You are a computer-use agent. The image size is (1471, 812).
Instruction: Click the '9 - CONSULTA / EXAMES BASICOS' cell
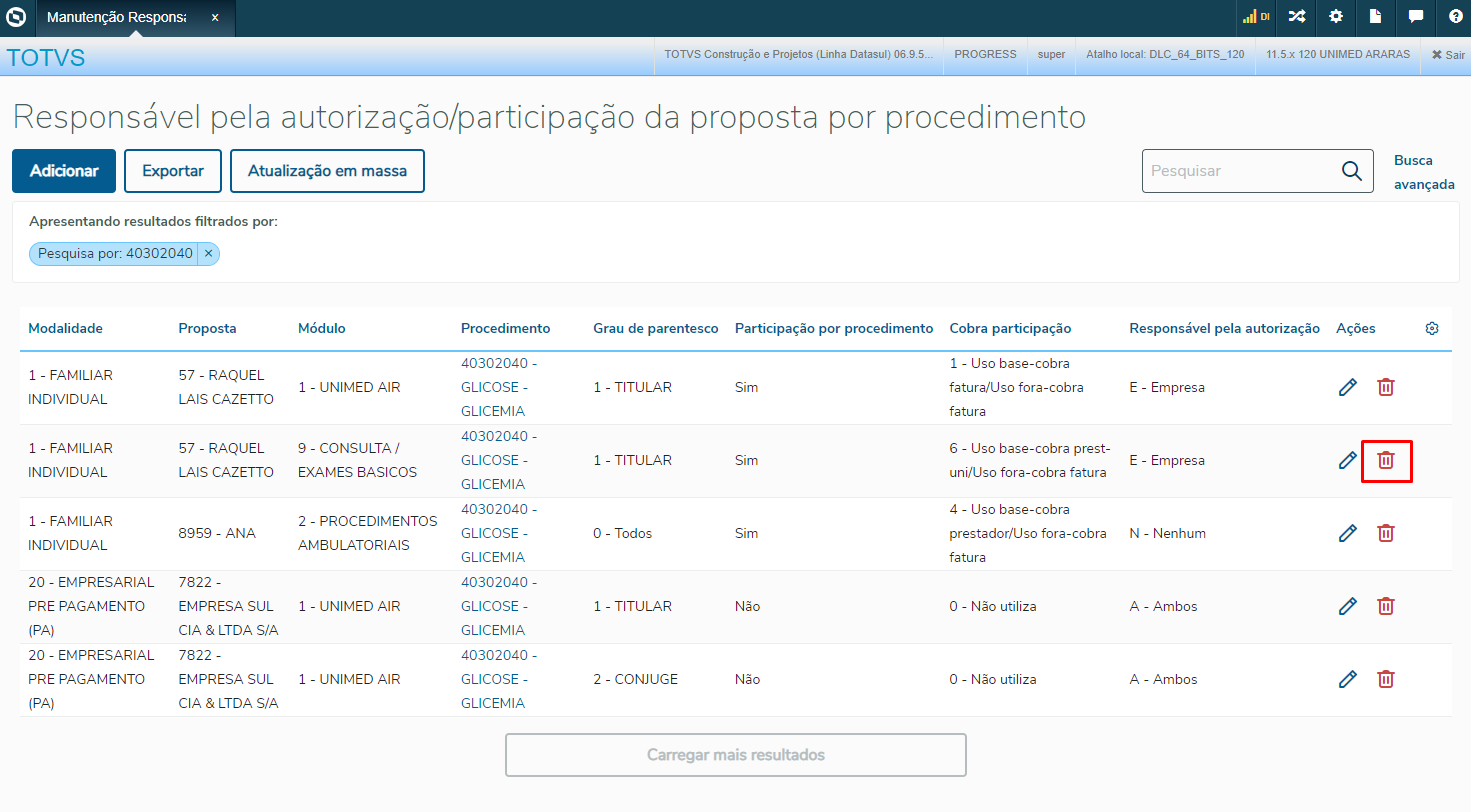357,460
